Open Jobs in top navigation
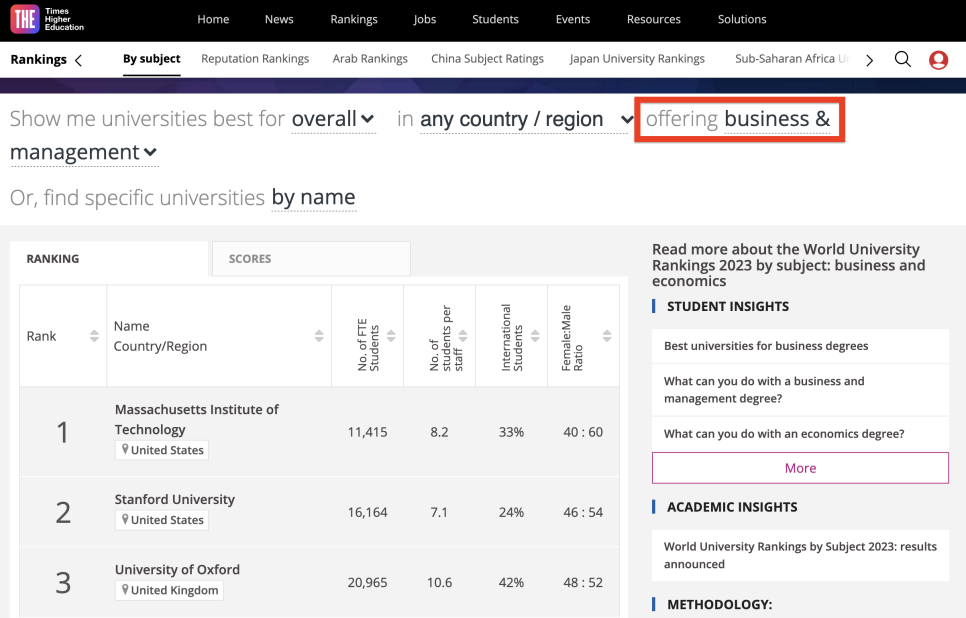This screenshot has width=966, height=618. point(424,19)
